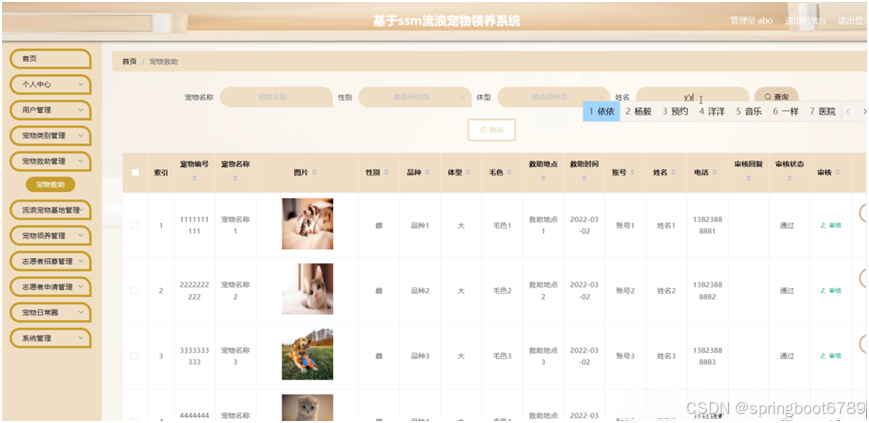Click 管理员 abo in the header
869x423 pixels.
tap(752, 21)
